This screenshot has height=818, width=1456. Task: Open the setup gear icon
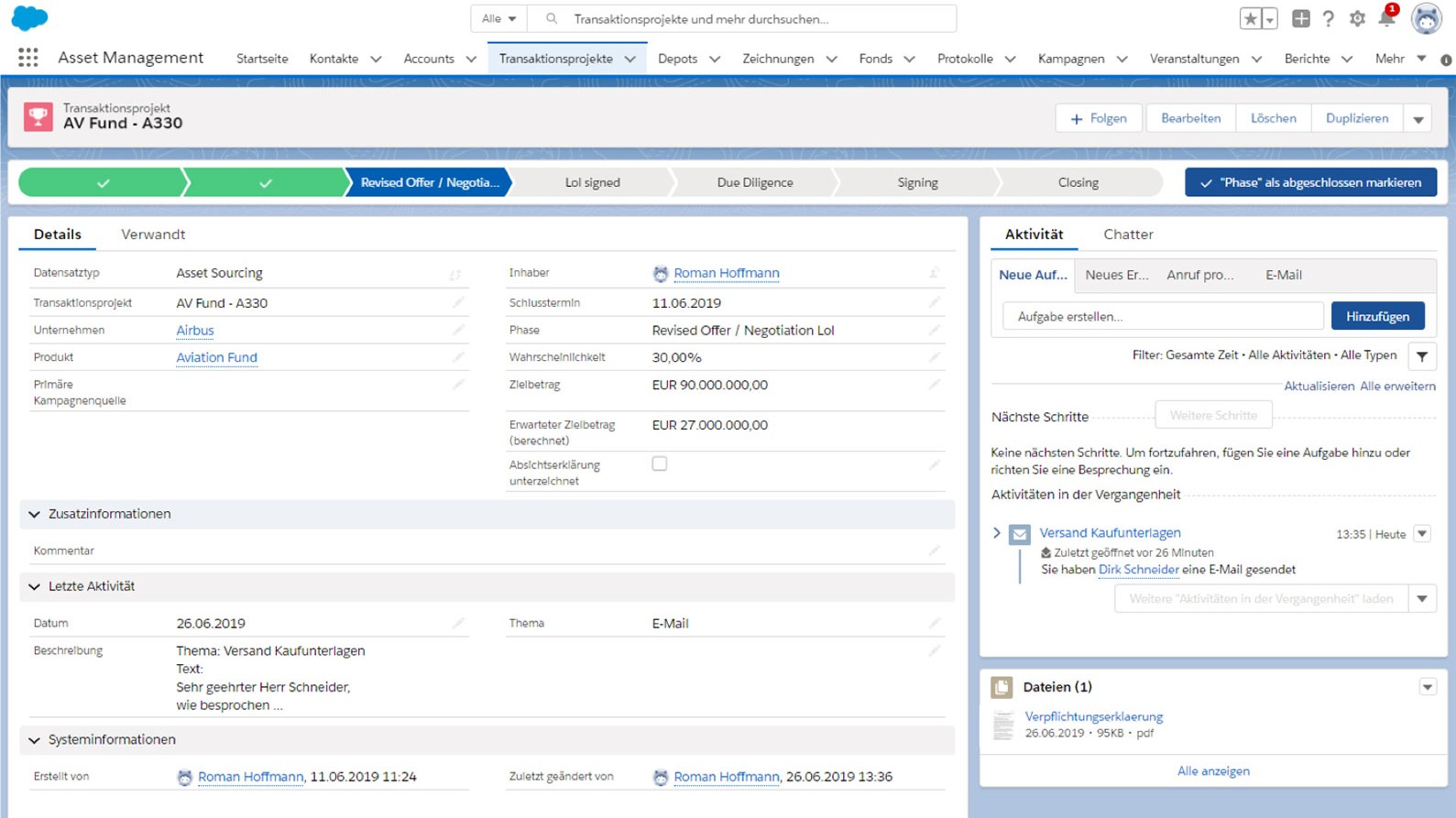pyautogui.click(x=1357, y=18)
